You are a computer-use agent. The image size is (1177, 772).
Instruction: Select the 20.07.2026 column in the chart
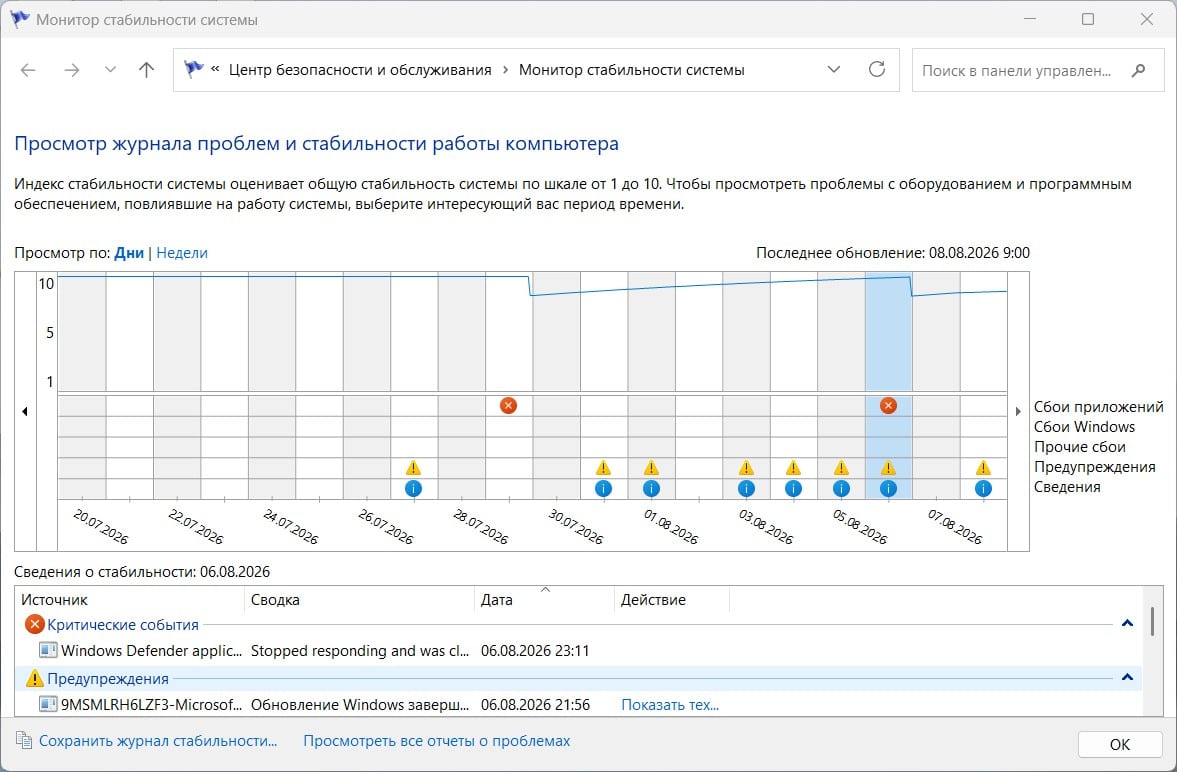[82, 385]
